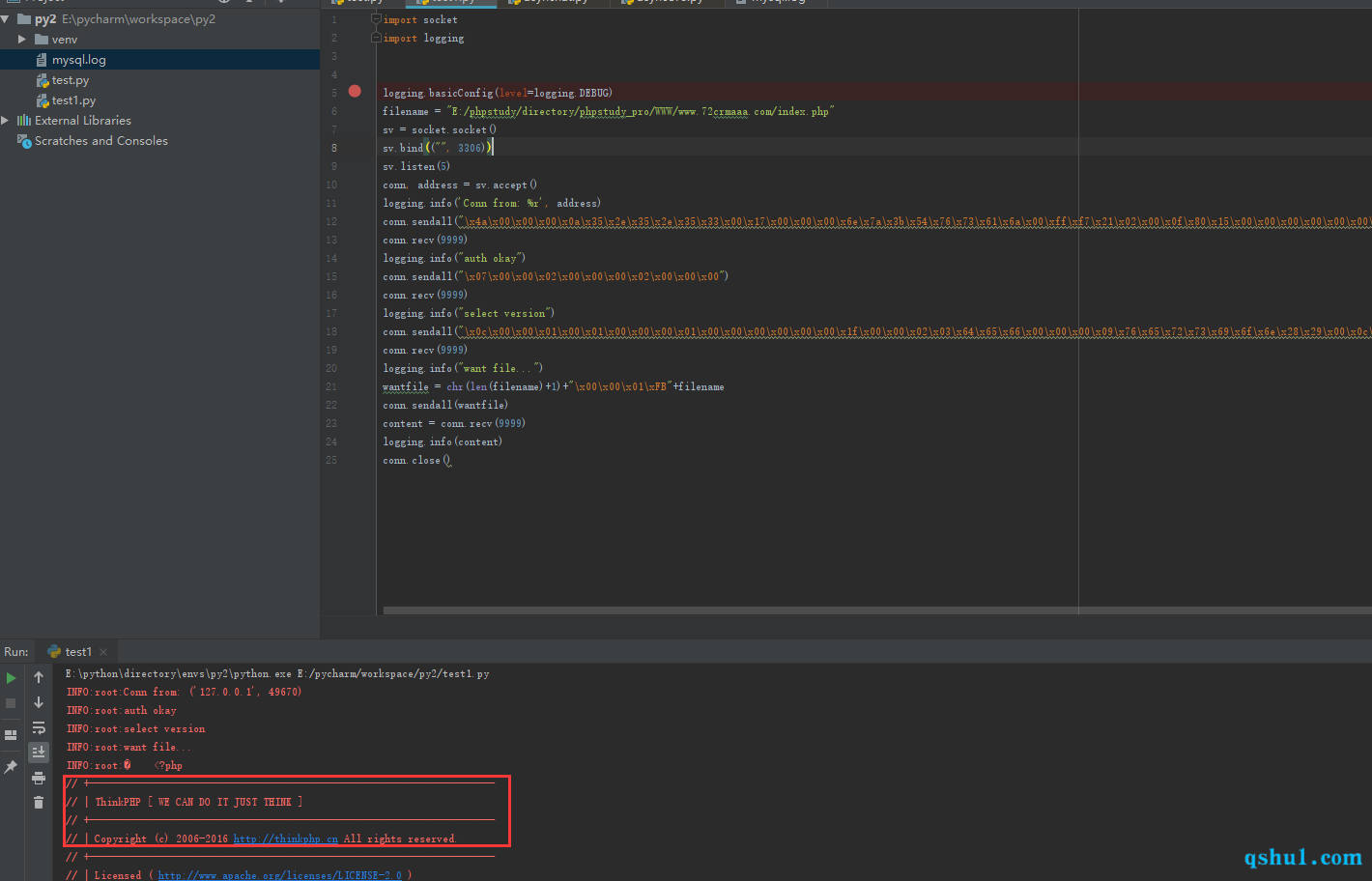
Task: Restore the Run window layout
Action: (11, 735)
